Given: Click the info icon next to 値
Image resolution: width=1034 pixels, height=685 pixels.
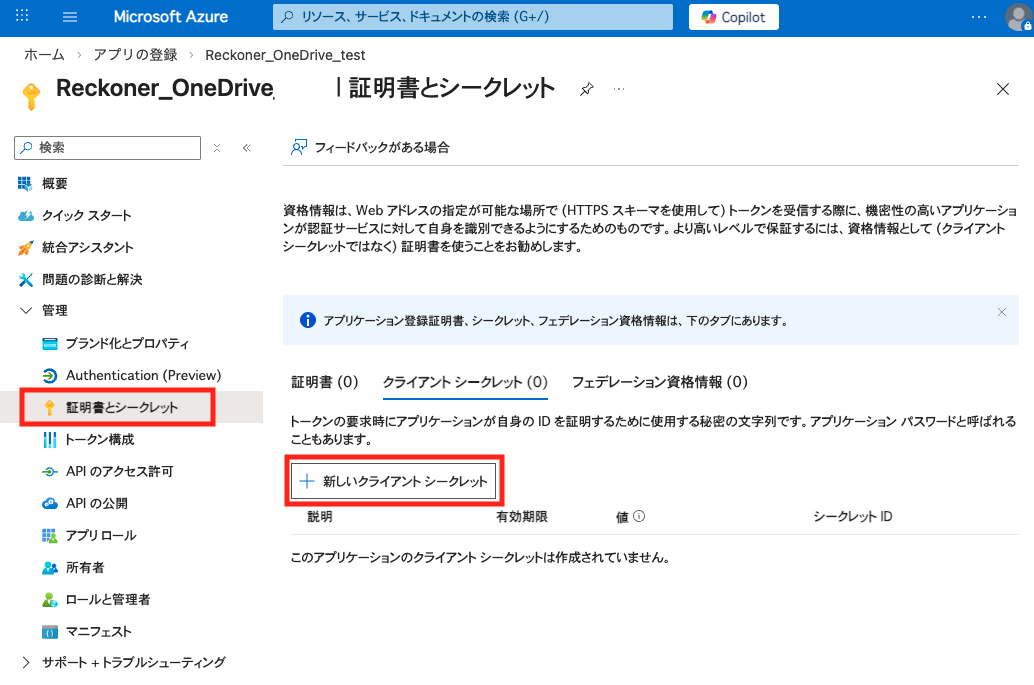Looking at the screenshot, I should 639,516.
